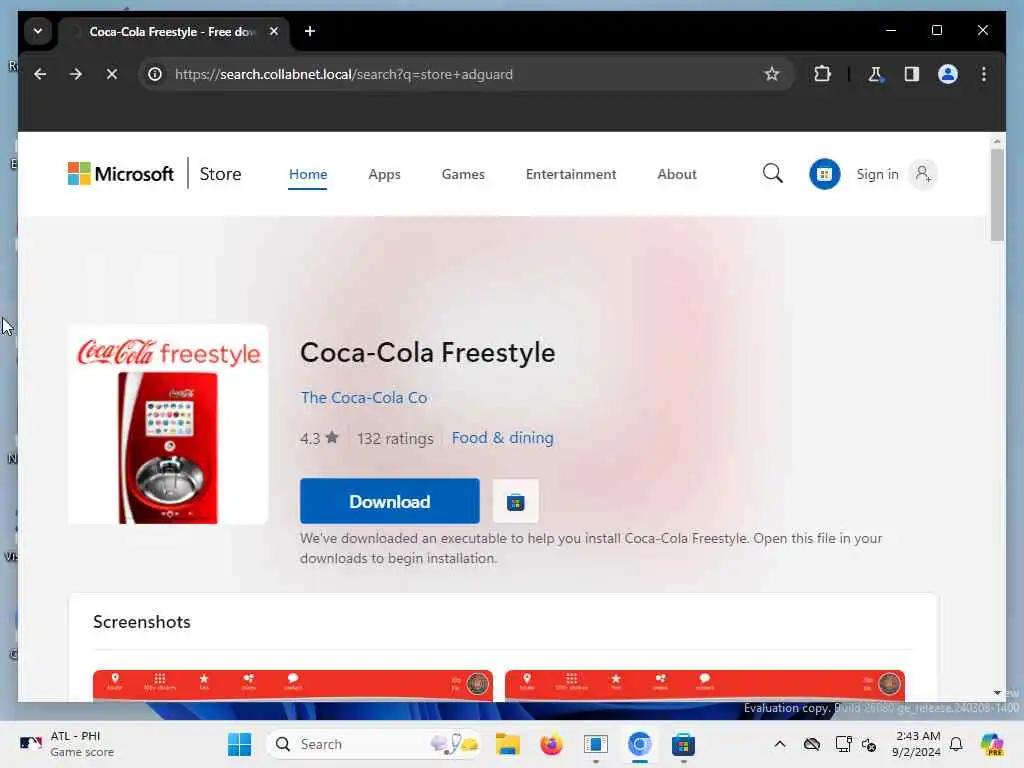Launch Firefox from taskbar
The height and width of the screenshot is (768, 1024).
tap(551, 744)
